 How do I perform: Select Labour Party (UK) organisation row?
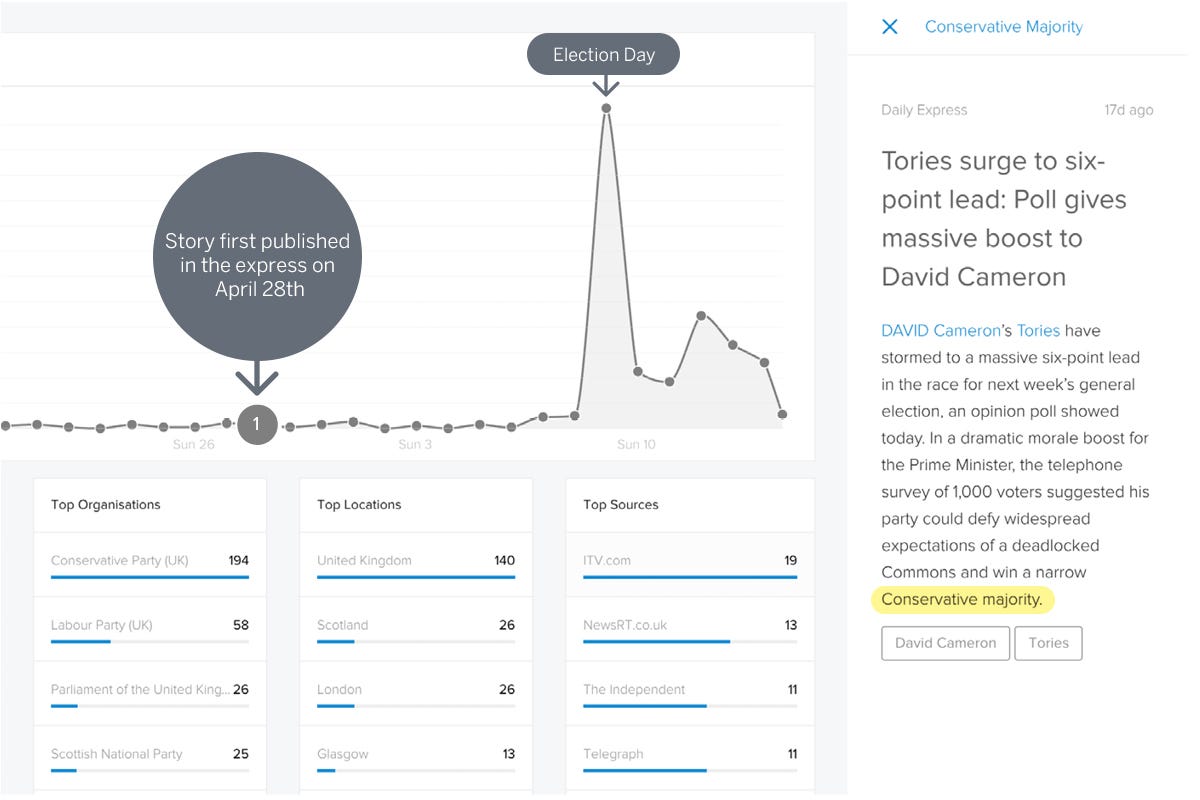[x=150, y=630]
